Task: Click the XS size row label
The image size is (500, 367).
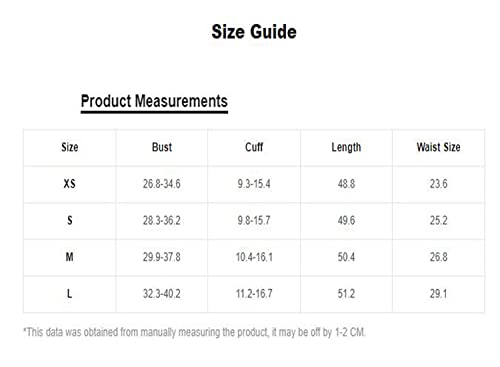Action: (x=70, y=184)
